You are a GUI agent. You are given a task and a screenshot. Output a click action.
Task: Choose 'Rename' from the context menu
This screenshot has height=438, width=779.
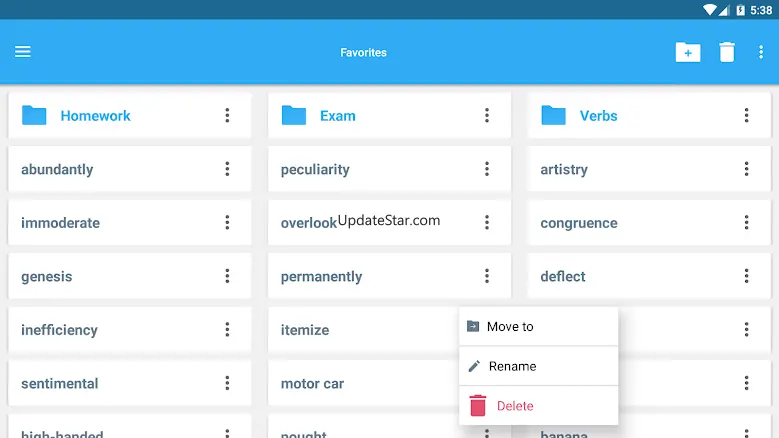(x=512, y=366)
